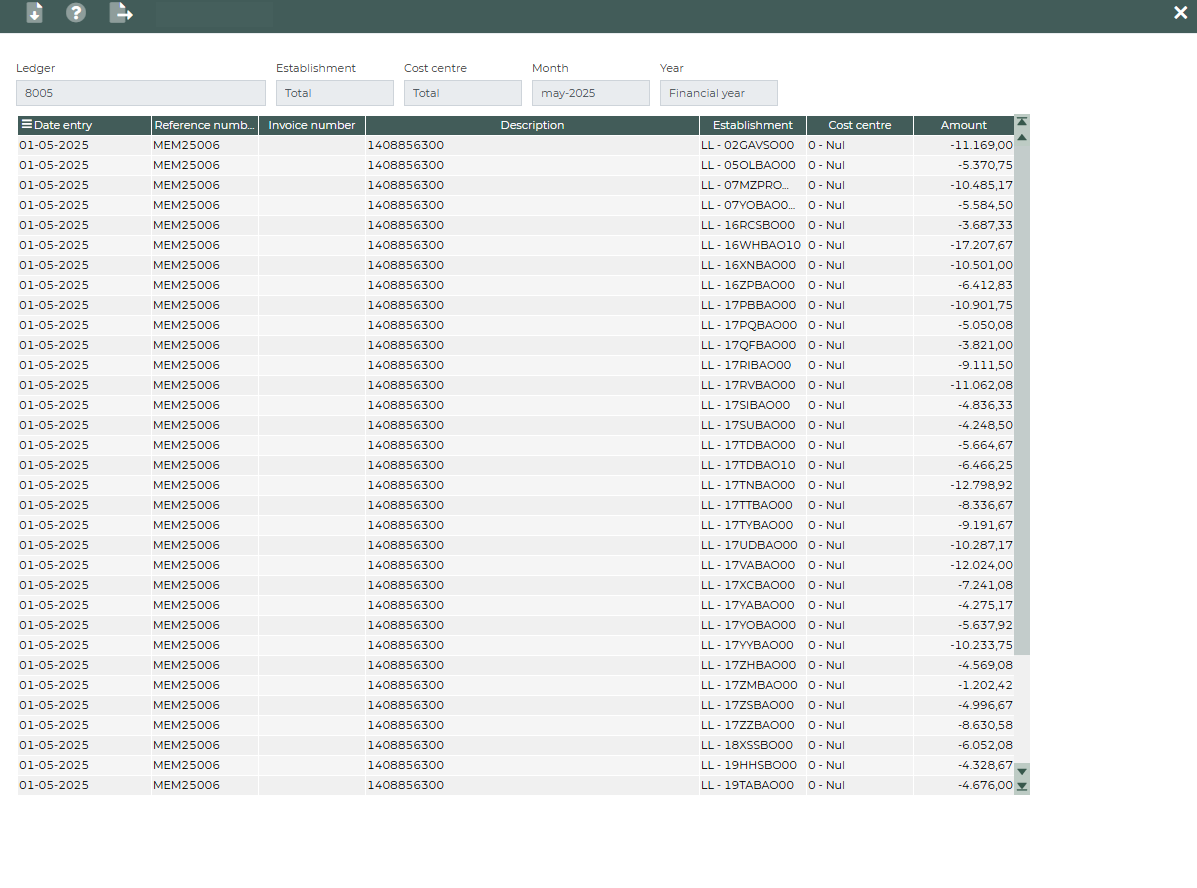
Task: Expand the Cost centre dropdown
Action: coord(463,93)
